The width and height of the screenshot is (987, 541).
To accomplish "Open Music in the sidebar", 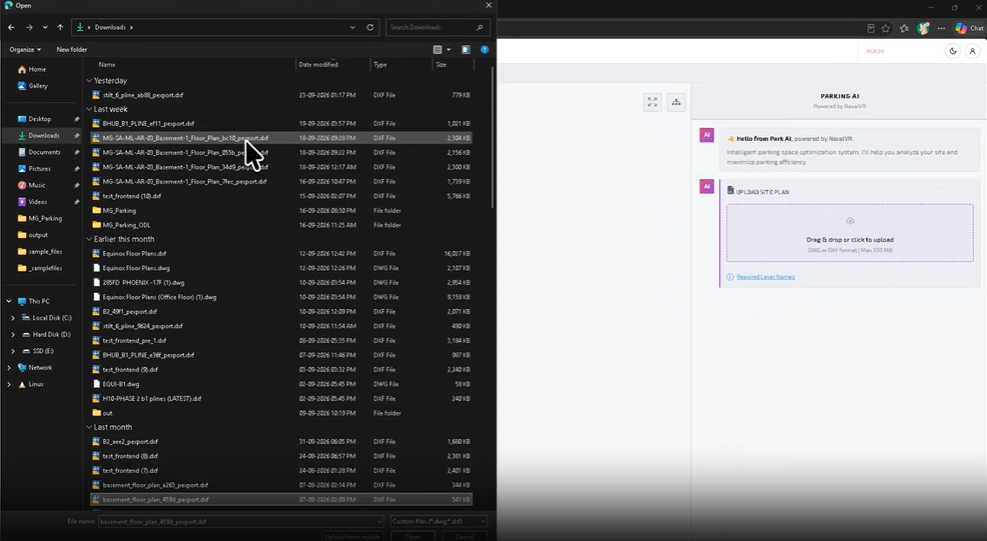I will point(37,185).
